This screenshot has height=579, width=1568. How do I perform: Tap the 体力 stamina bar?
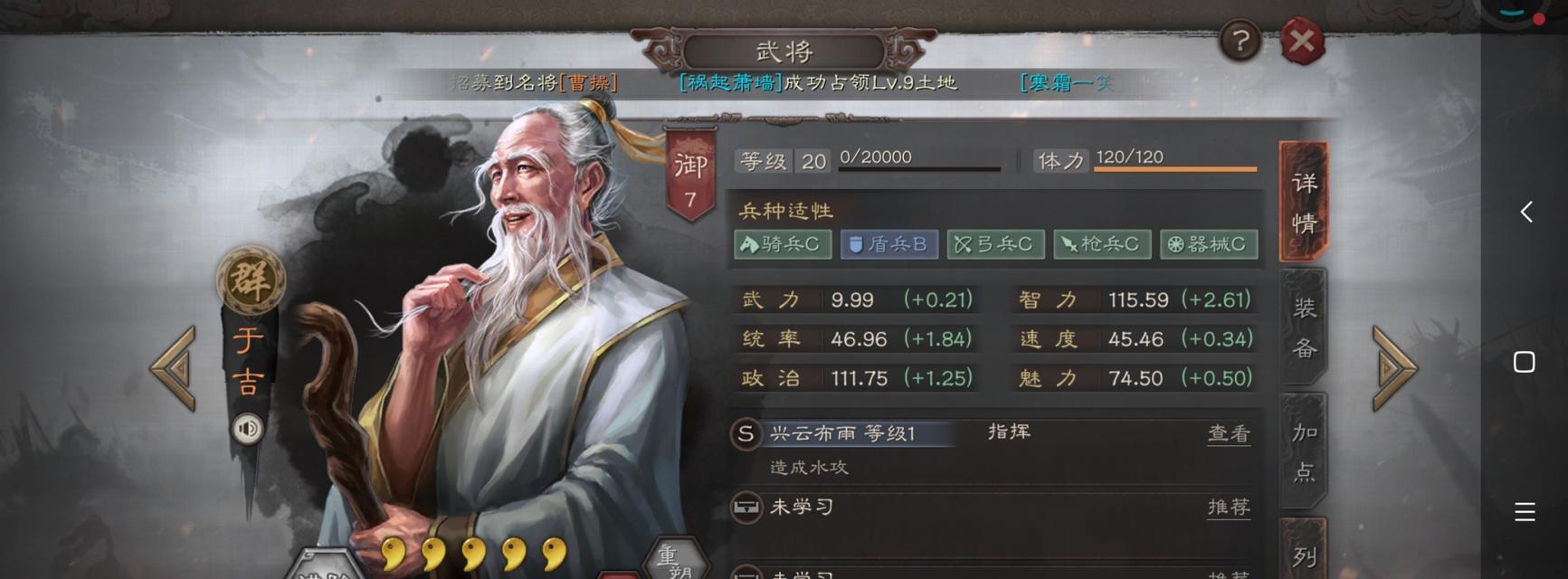coord(1175,168)
